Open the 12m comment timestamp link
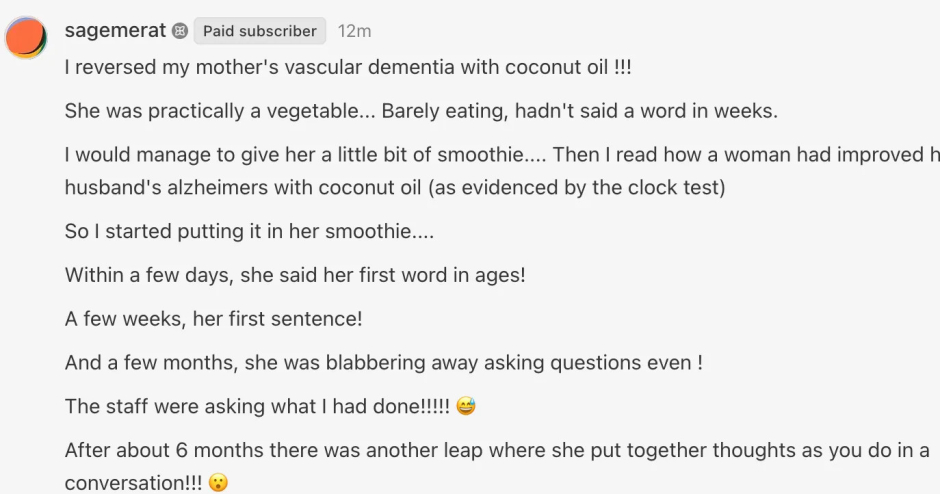 point(354,31)
